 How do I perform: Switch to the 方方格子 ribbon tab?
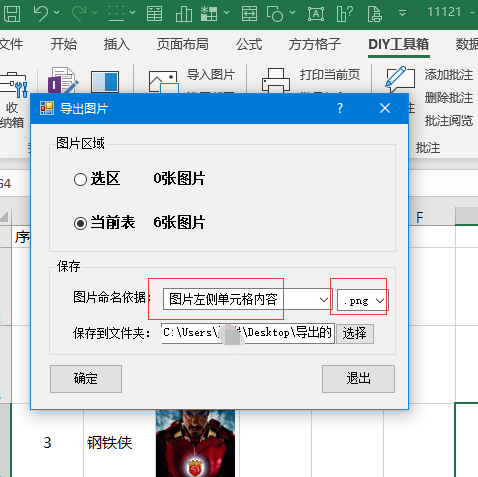315,44
